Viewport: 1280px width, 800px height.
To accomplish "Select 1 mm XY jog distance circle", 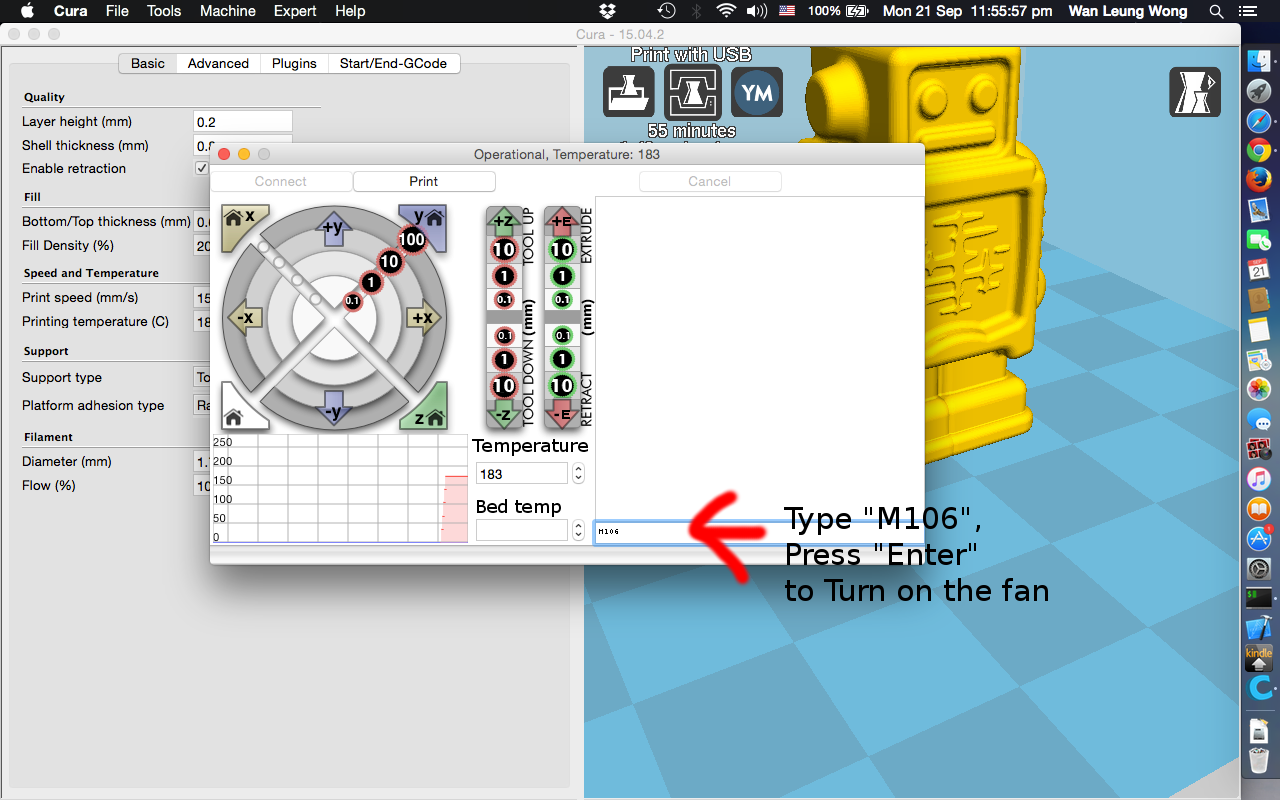I will click(371, 282).
